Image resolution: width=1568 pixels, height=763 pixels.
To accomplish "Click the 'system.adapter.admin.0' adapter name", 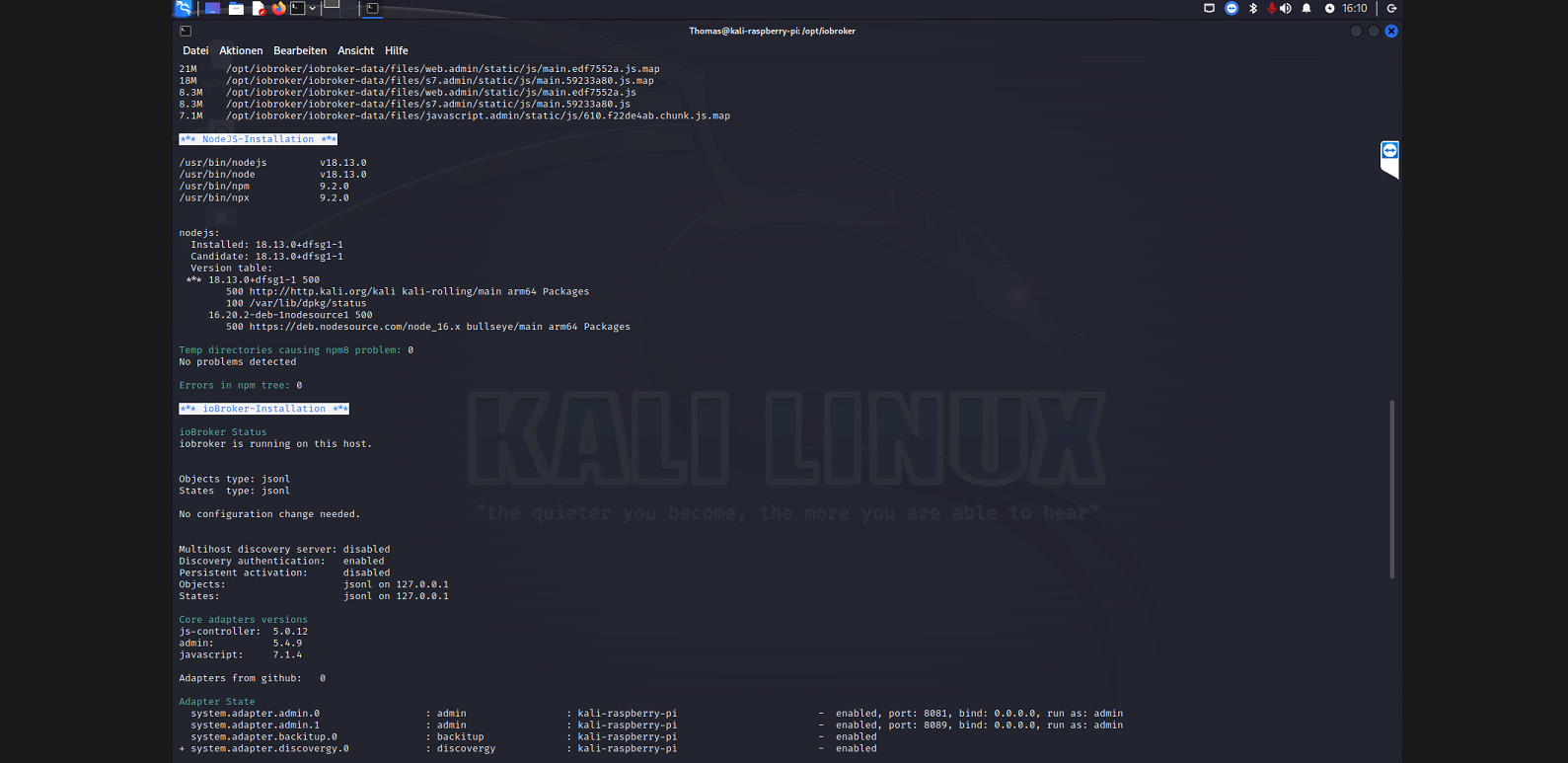I will 256,714.
